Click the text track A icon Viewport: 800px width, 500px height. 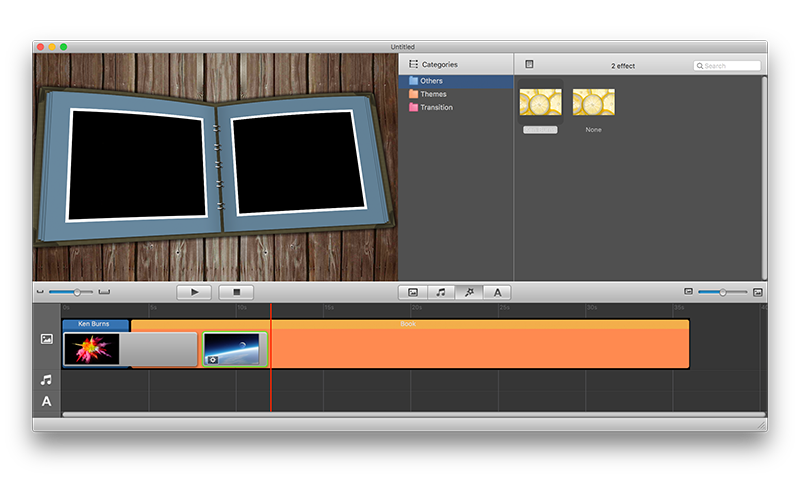[x=46, y=402]
